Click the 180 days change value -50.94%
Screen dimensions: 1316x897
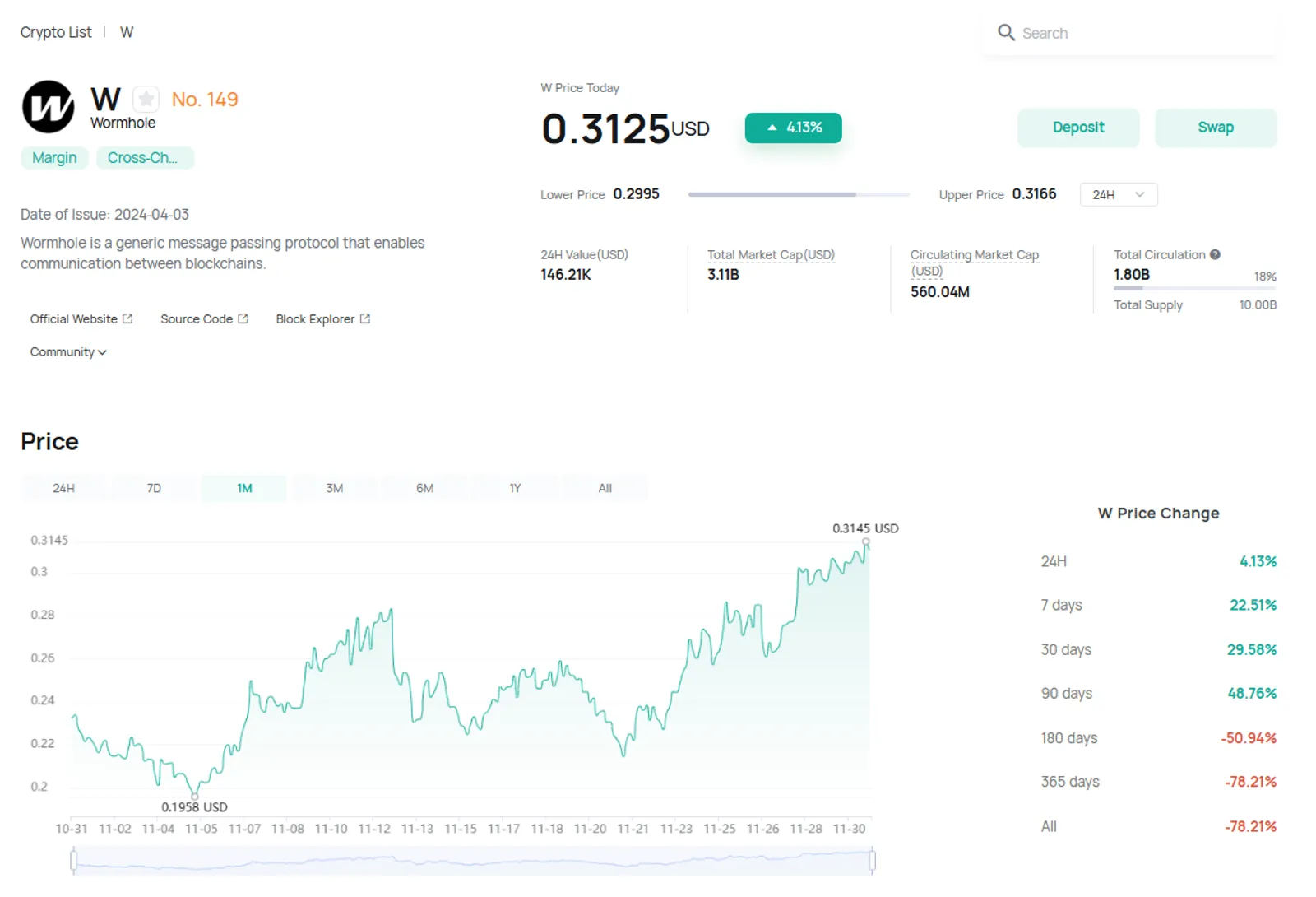pyautogui.click(x=1249, y=738)
